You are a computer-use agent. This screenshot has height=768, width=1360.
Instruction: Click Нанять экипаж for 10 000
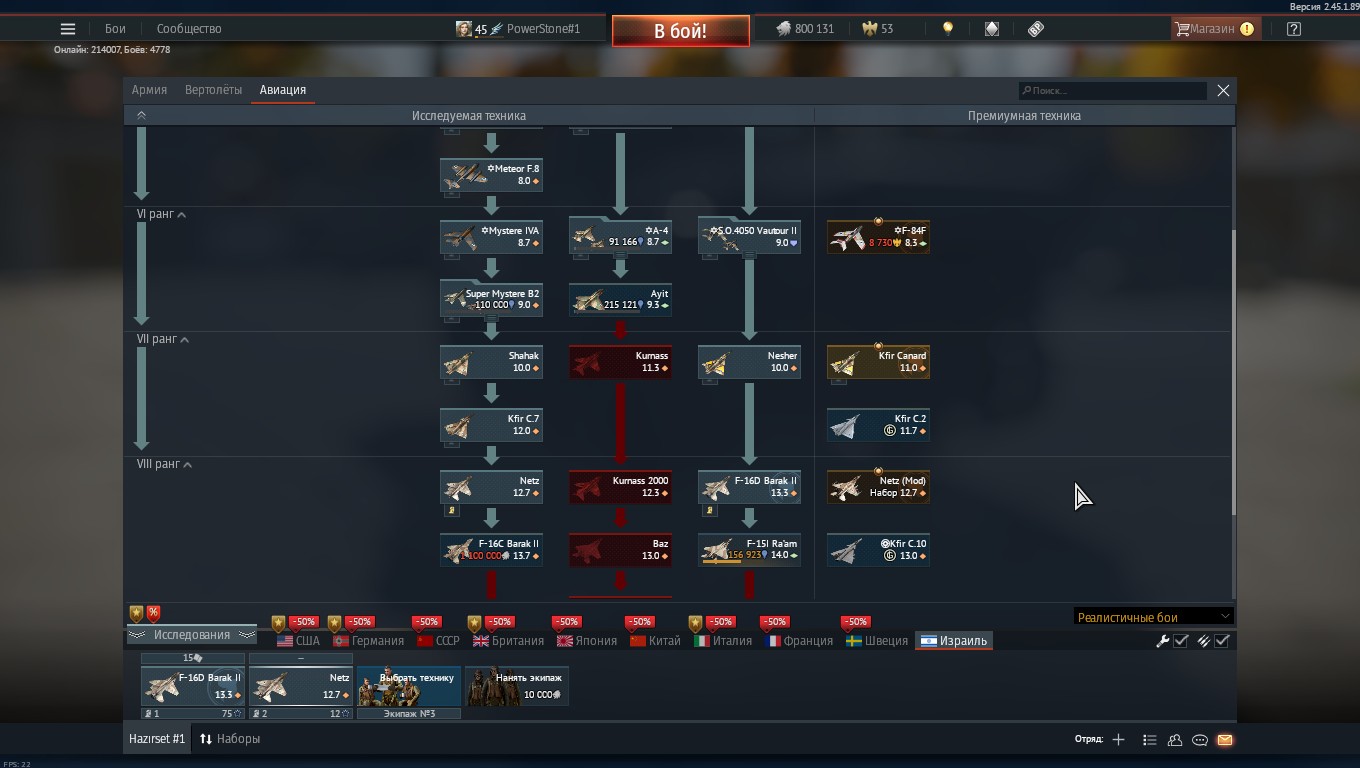click(517, 686)
